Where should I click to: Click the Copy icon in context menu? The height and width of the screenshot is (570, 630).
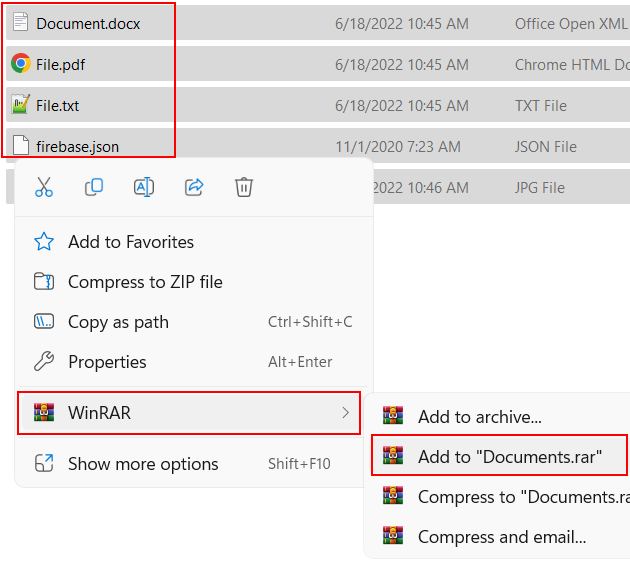coord(94,187)
